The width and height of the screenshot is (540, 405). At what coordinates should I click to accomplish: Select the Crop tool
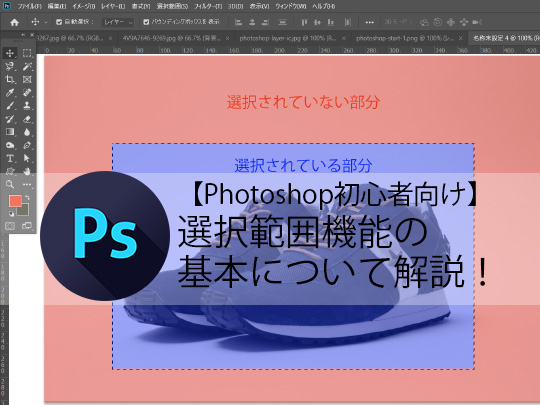10,79
